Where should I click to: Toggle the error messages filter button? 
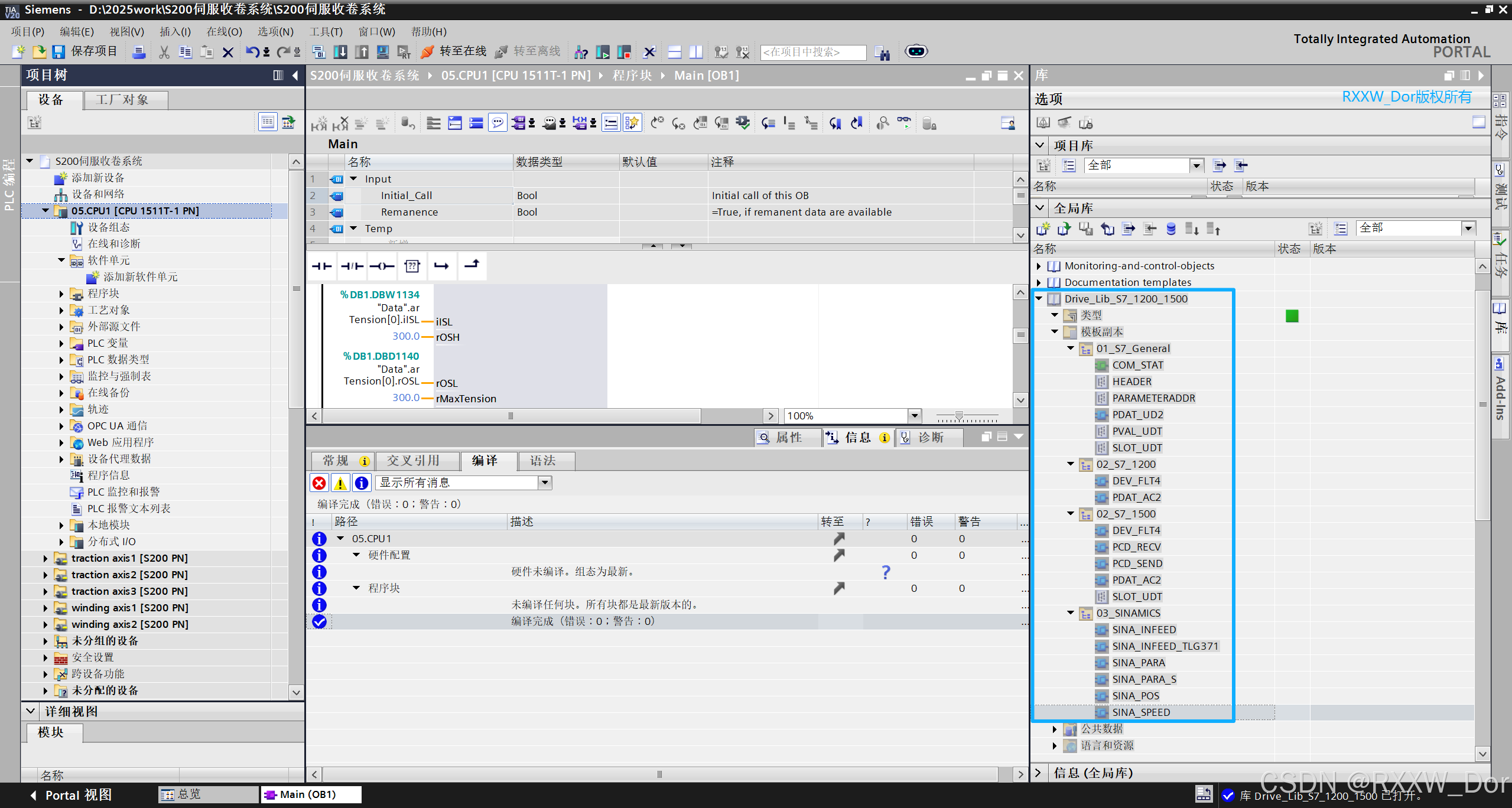click(x=319, y=483)
